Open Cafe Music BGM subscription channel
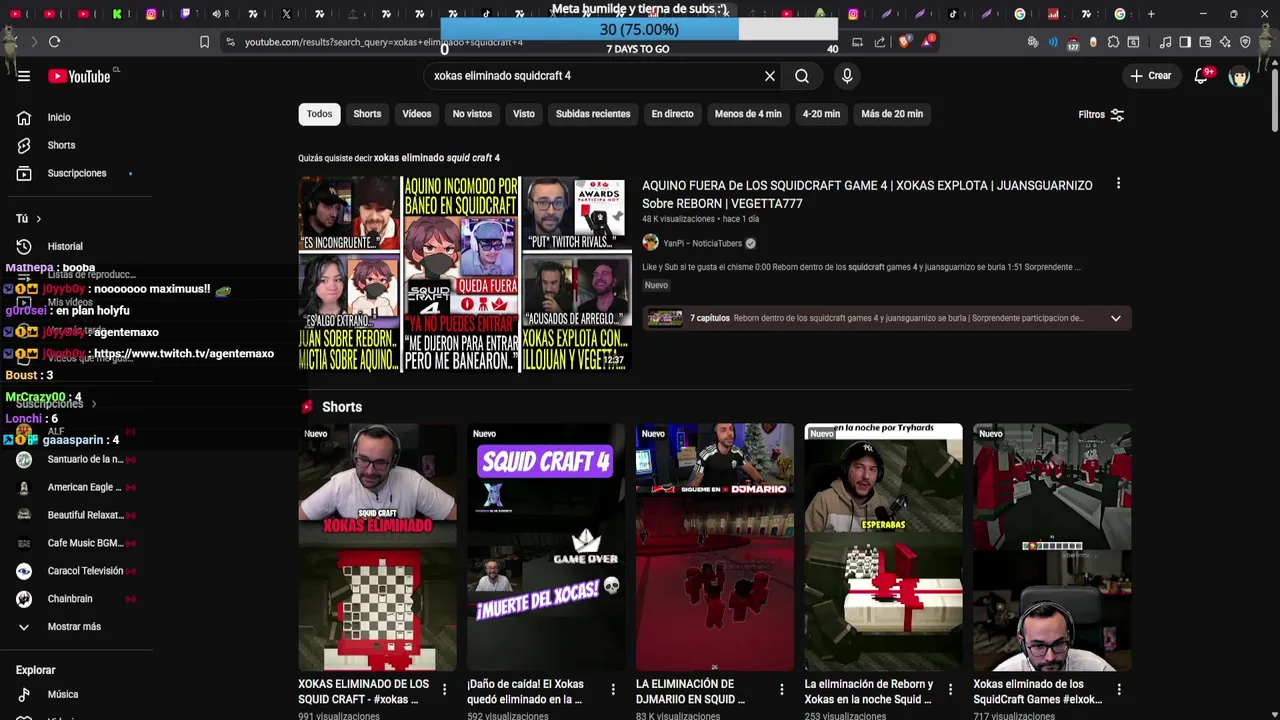Screen dimensions: 1280x720 click(76, 543)
